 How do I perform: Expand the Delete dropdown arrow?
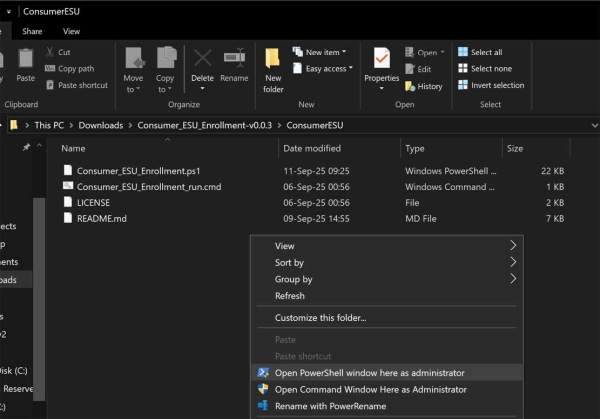202,88
